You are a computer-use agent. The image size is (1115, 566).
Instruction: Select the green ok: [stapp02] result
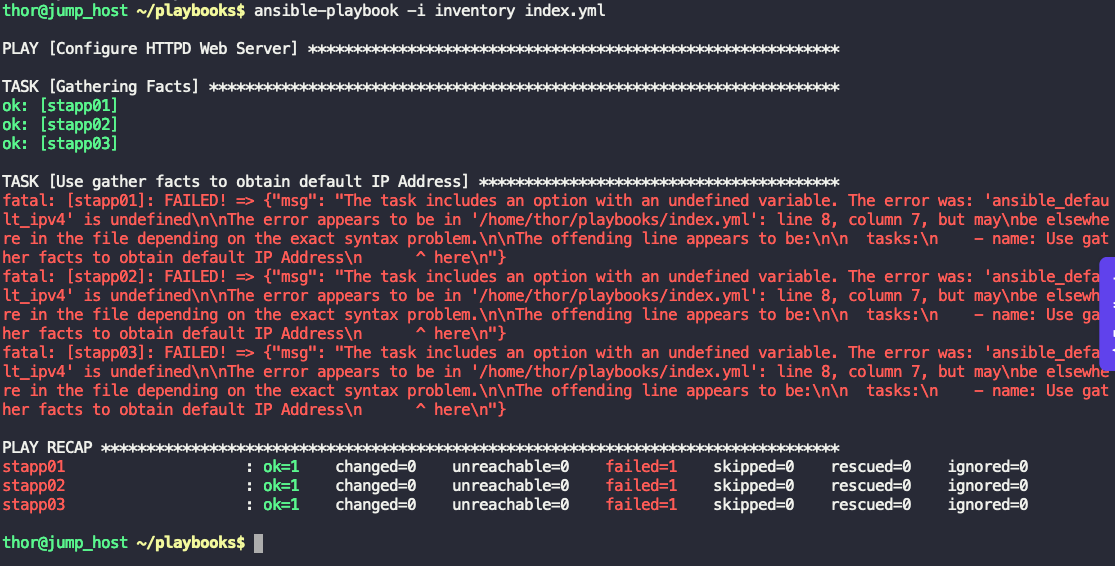(60, 125)
